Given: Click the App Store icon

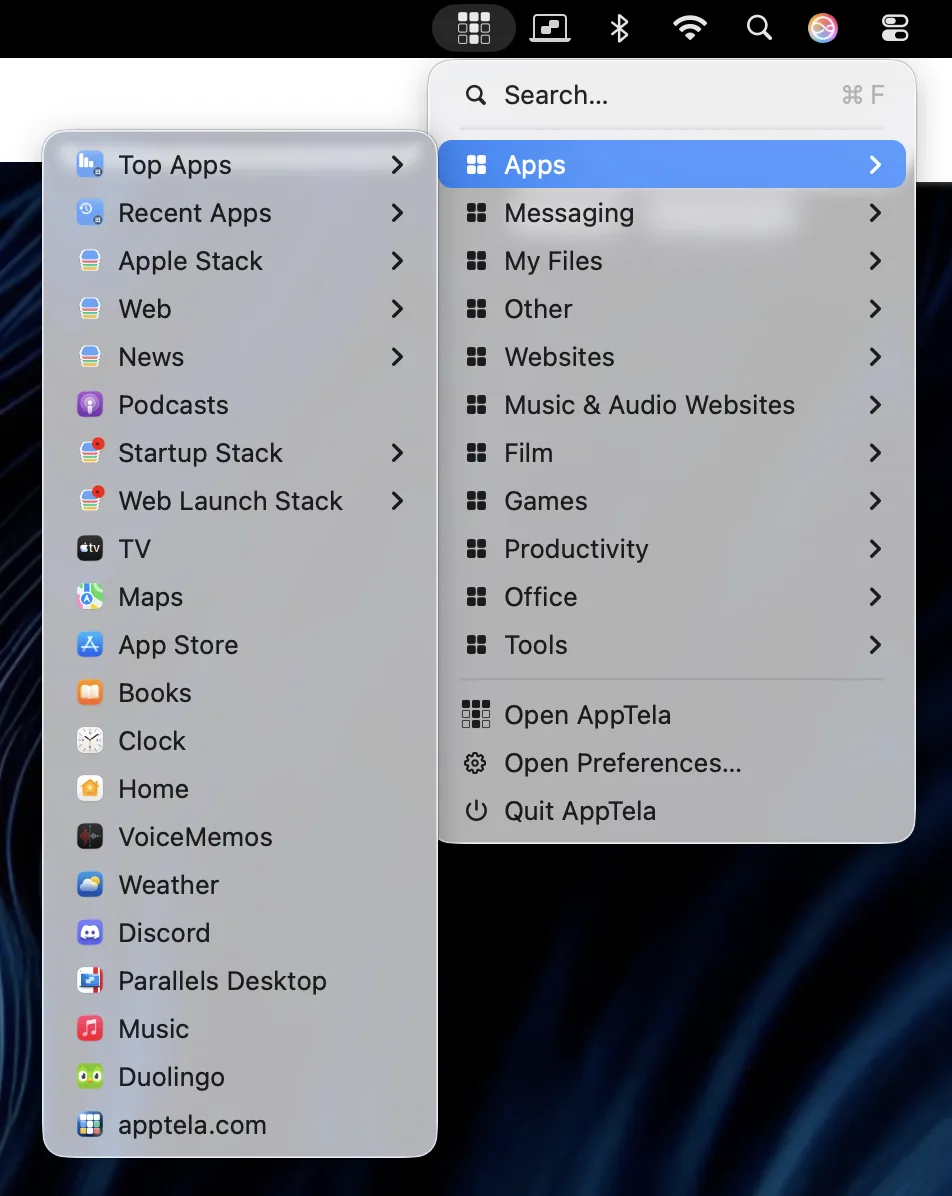Looking at the screenshot, I should click(90, 645).
